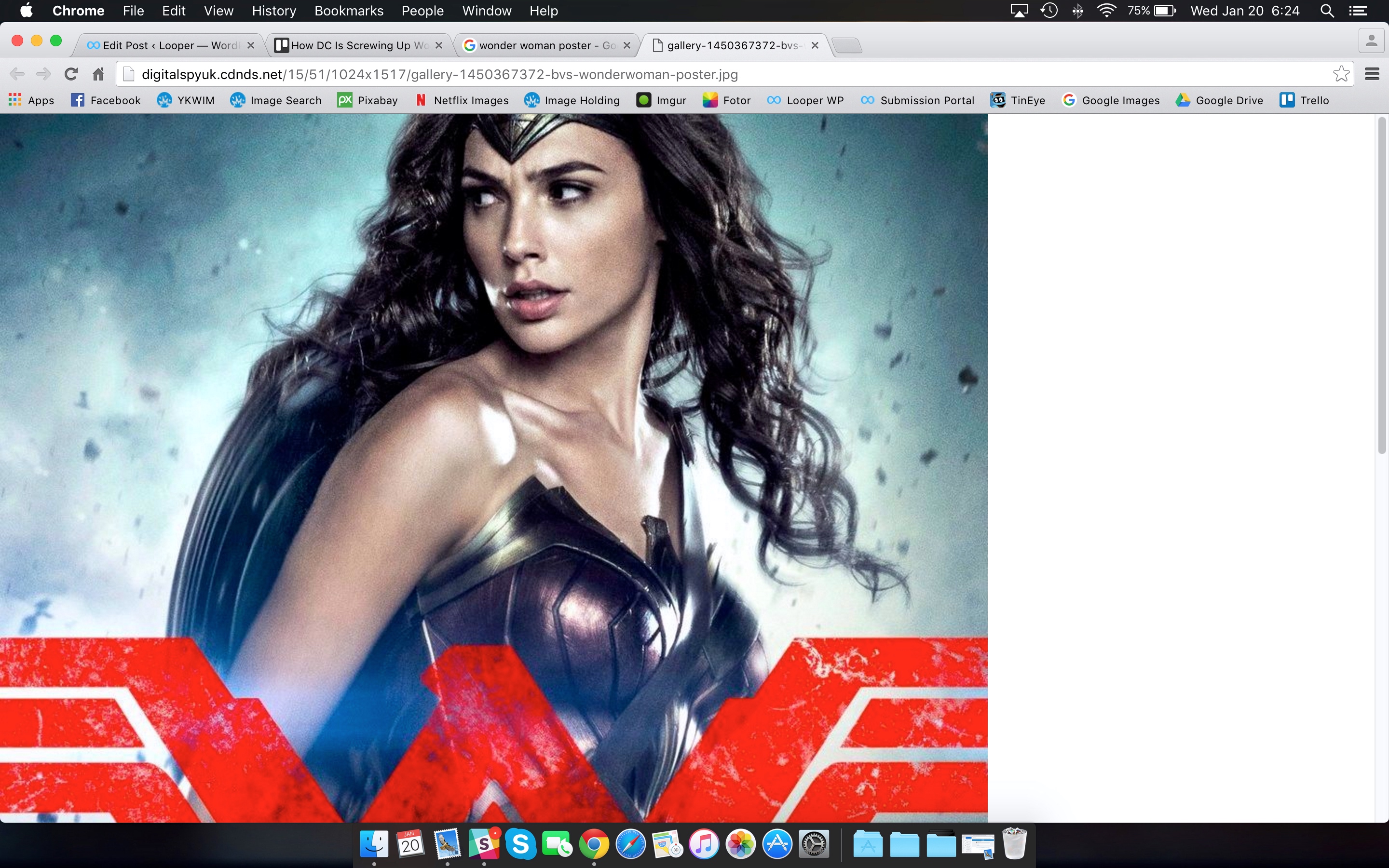Close the How DC Is Screwing Up tab
The height and width of the screenshot is (868, 1389).
(x=439, y=45)
